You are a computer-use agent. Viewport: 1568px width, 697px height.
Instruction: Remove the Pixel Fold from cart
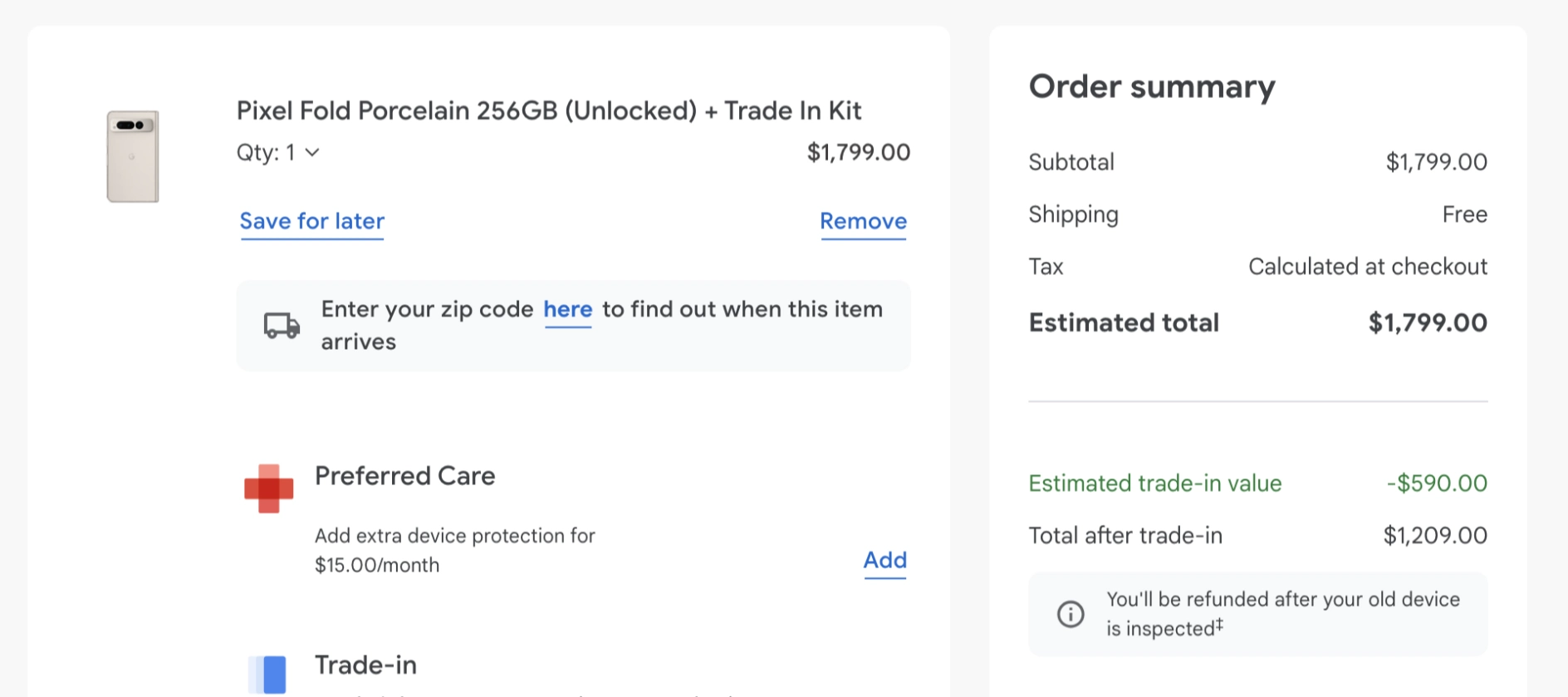[x=863, y=222]
